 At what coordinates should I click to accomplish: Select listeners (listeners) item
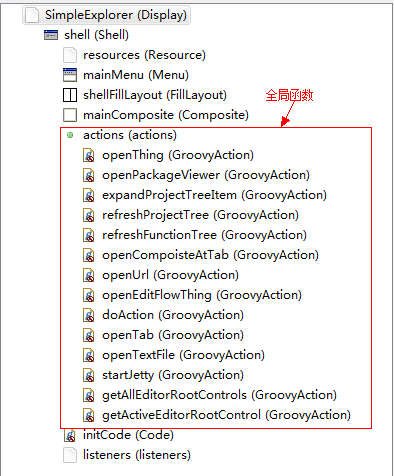coord(137,455)
